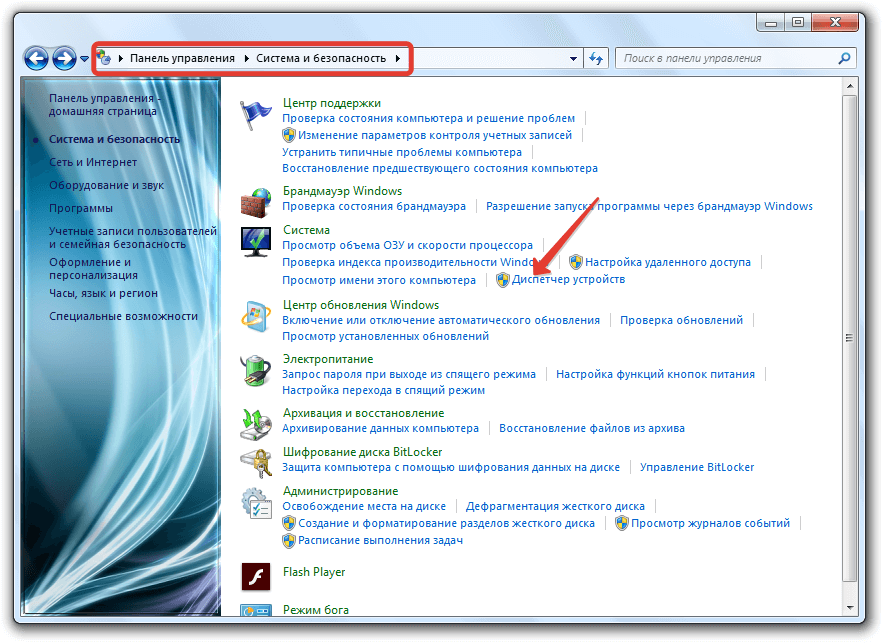Screen dimensions: 884x643
Task: Open the Архивация и восстановление icon
Action: [x=256, y=423]
